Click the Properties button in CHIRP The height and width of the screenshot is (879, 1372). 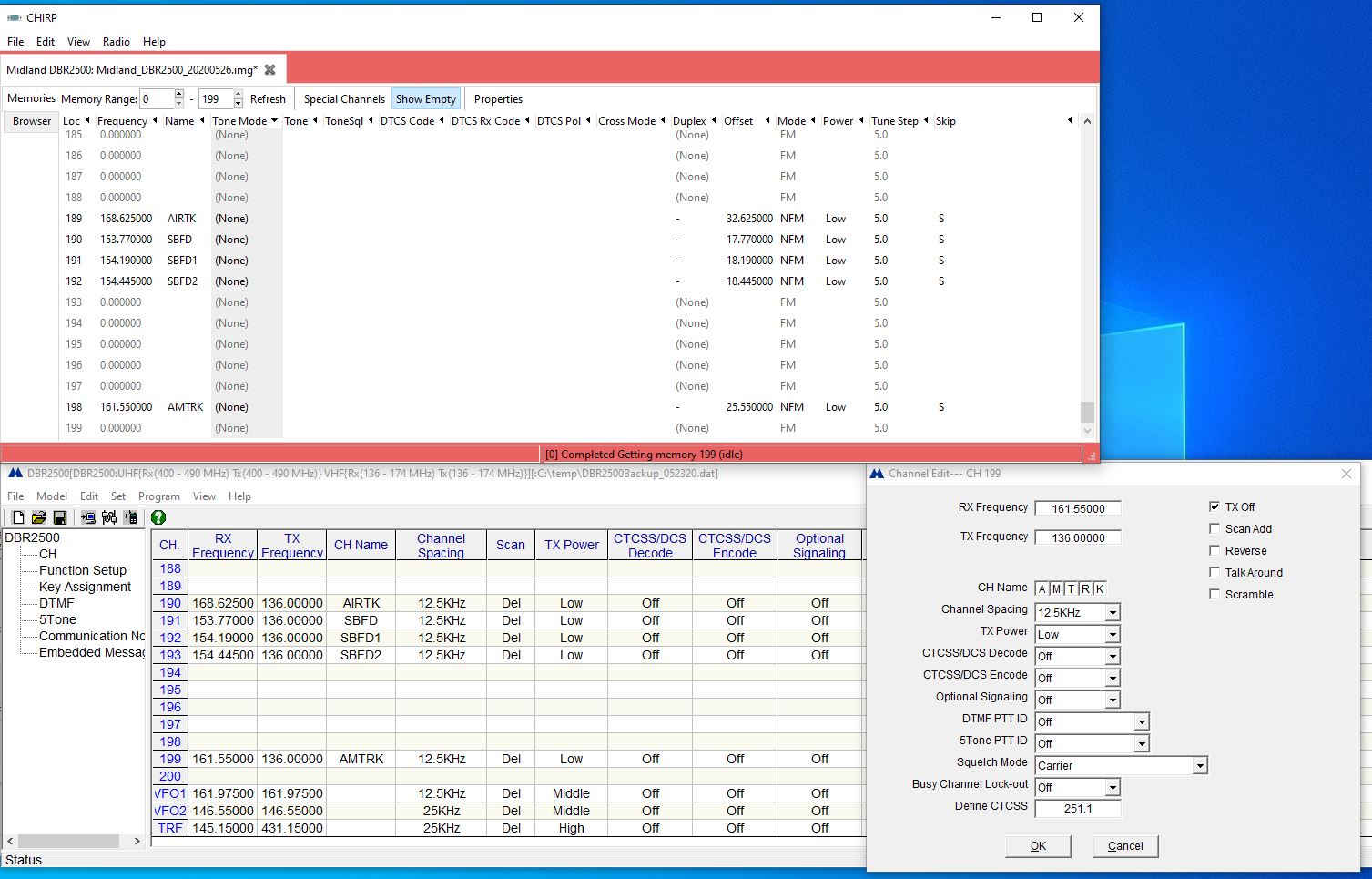point(498,99)
